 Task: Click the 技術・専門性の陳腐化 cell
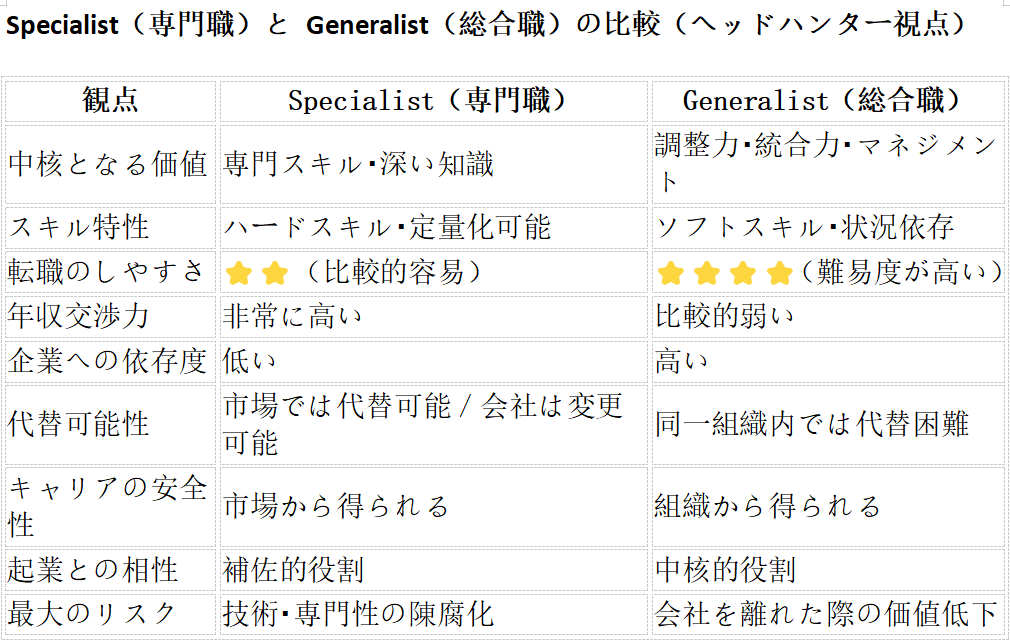(x=358, y=613)
